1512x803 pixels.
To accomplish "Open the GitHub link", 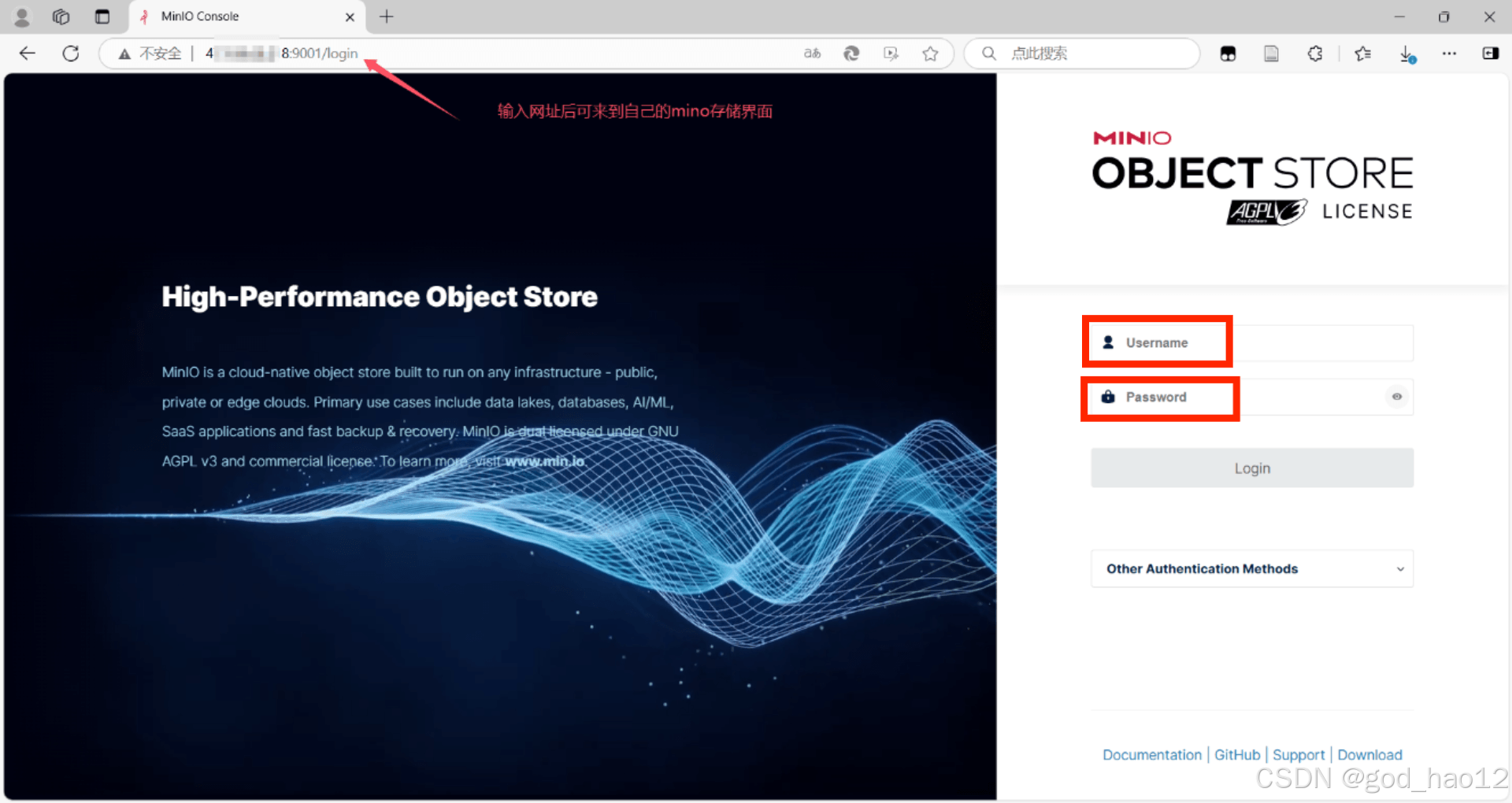I will pos(1237,755).
